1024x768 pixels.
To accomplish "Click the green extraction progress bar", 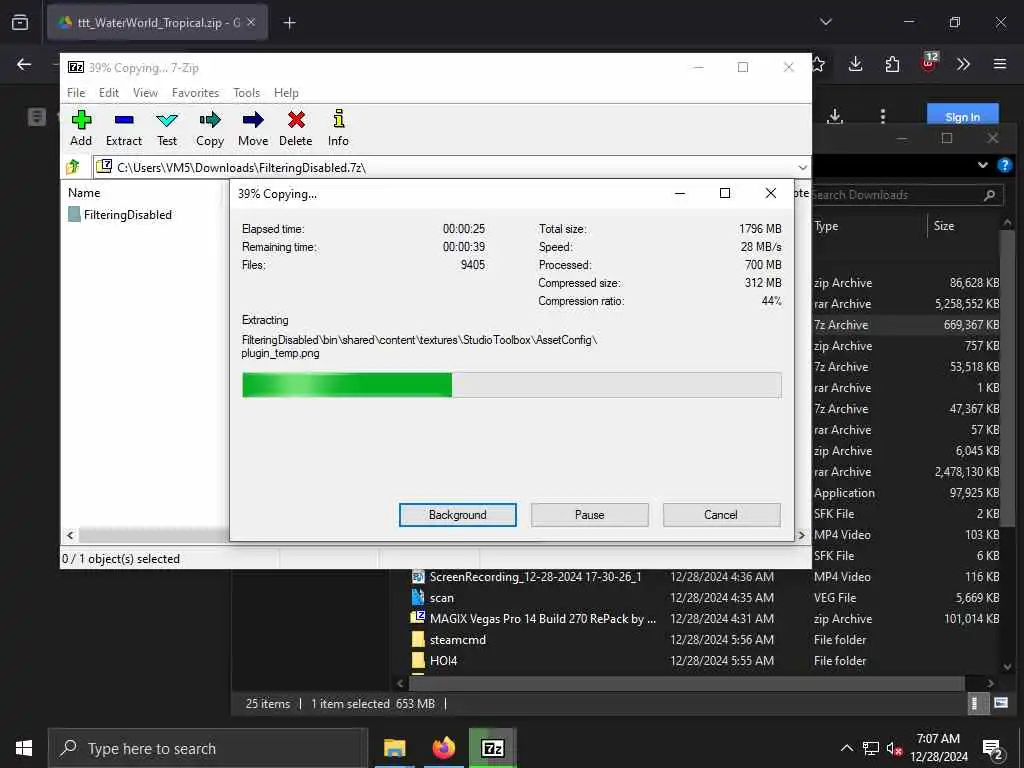I will 511,385.
